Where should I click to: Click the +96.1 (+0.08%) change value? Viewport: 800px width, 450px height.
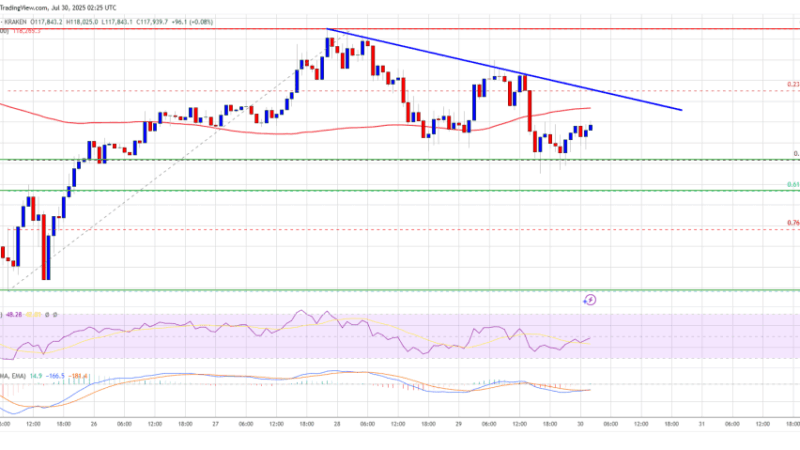[192, 22]
